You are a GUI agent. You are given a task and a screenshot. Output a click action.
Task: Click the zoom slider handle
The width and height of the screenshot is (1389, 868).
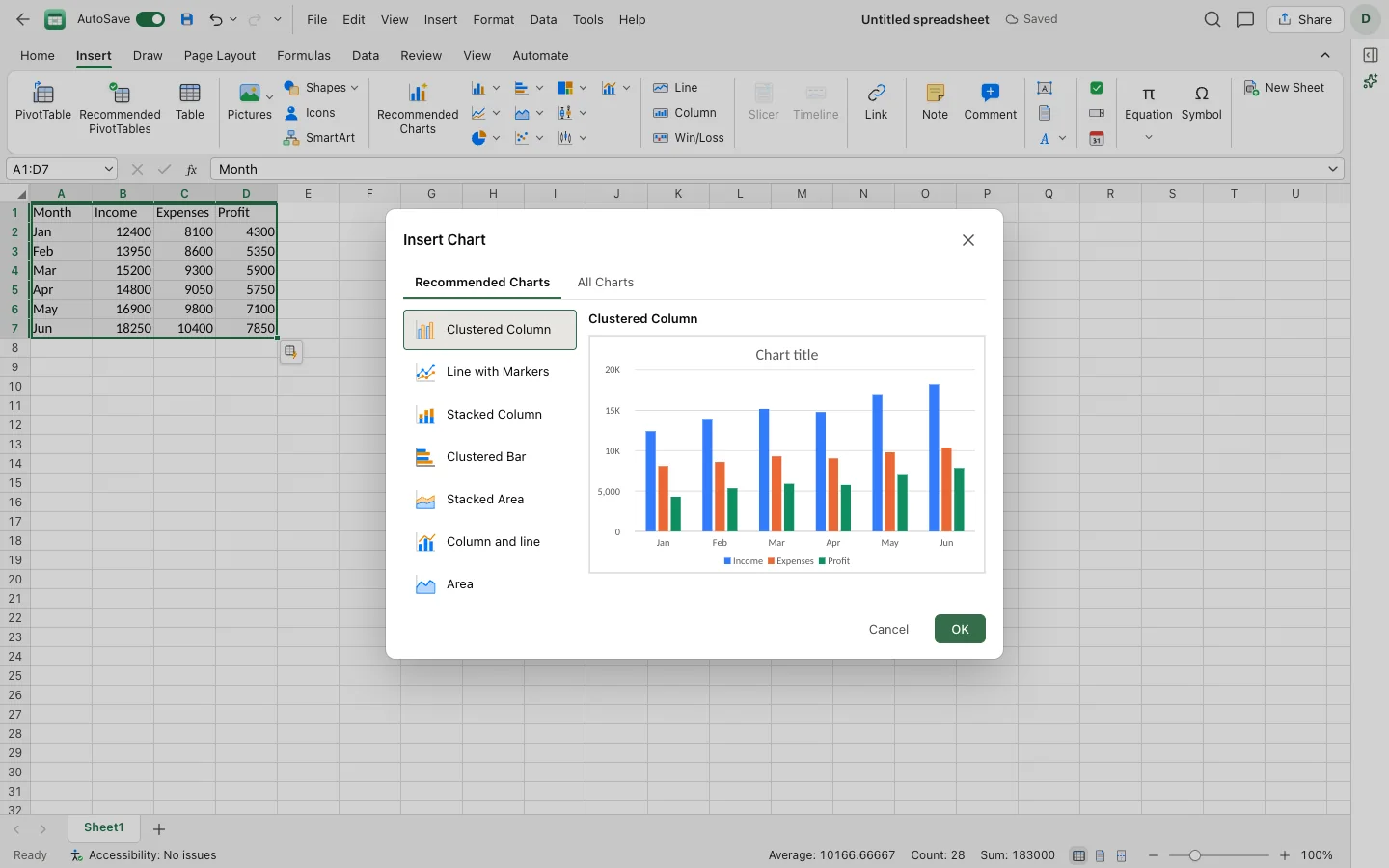tap(1195, 855)
